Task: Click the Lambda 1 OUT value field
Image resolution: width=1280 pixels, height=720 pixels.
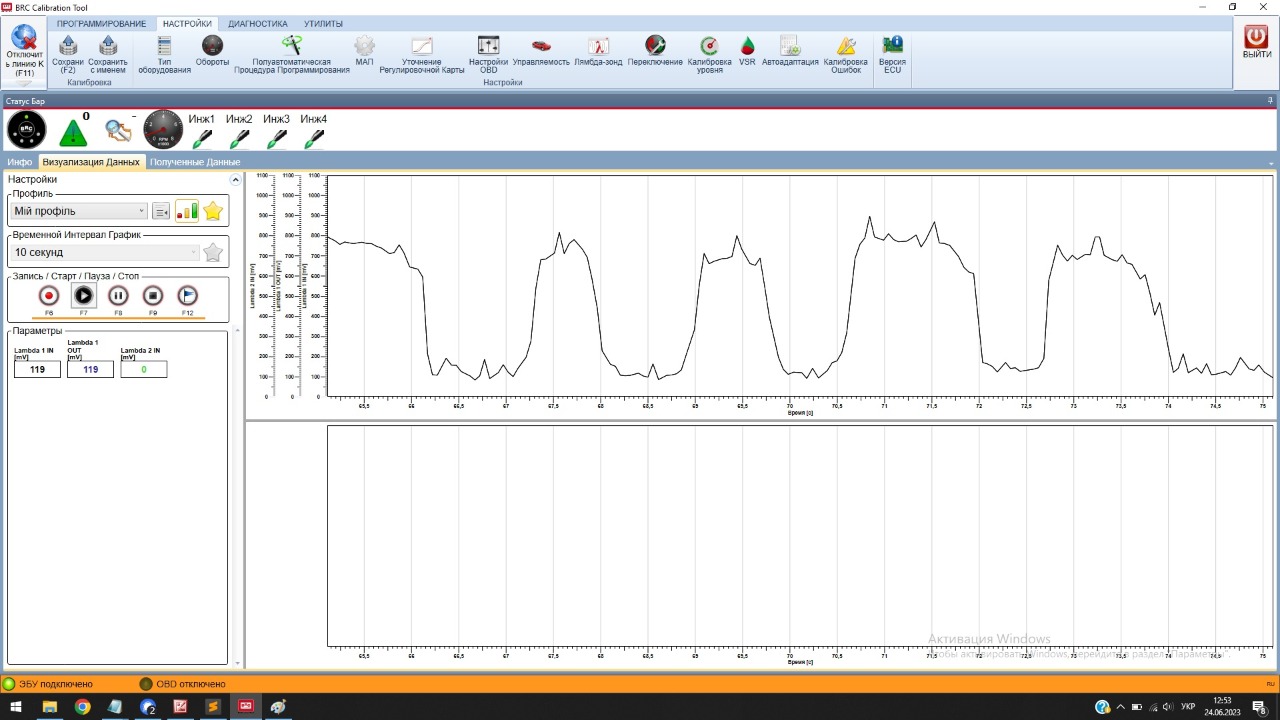Action: point(90,369)
